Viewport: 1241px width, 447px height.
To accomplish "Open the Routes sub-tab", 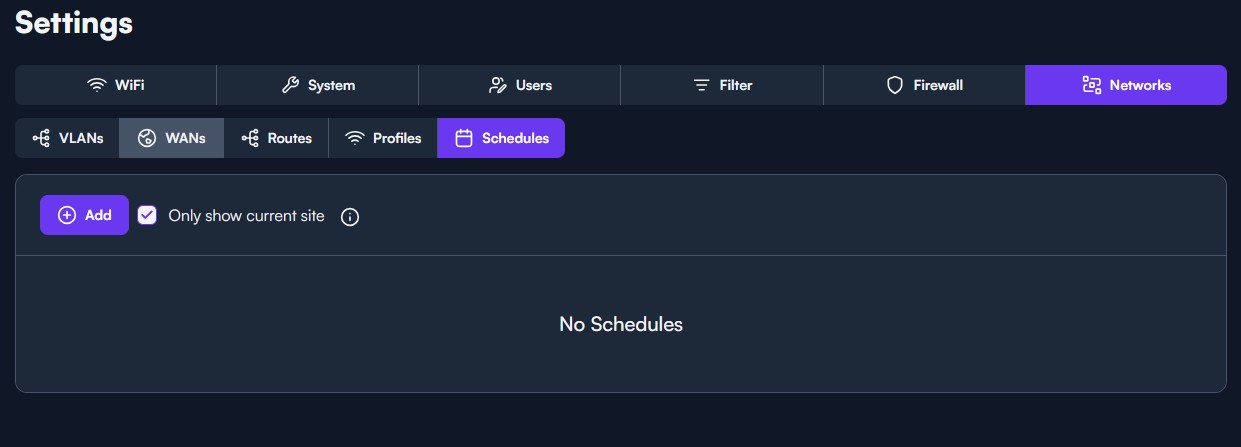I will click(x=276, y=138).
